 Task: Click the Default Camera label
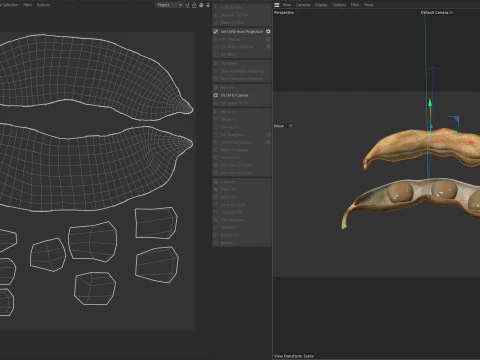tap(436, 12)
